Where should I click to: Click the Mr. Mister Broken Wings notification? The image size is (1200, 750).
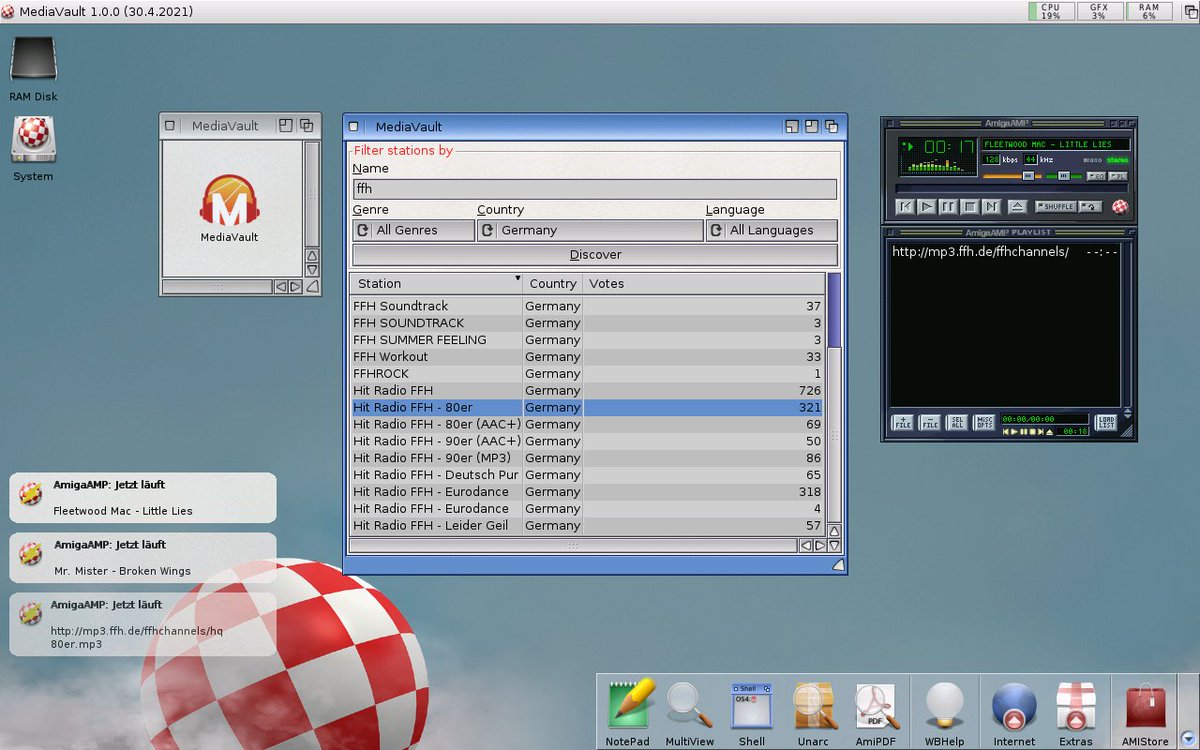point(143,558)
